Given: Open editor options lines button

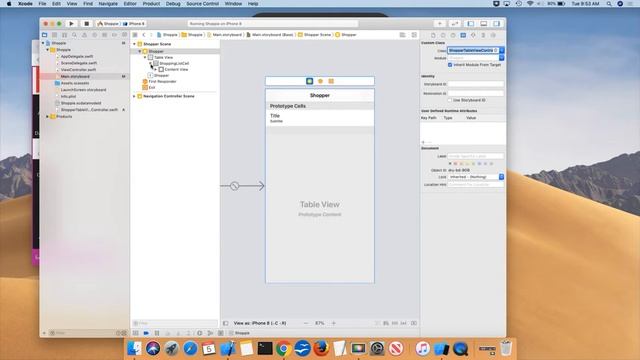Looking at the screenshot, I should coord(402,35).
